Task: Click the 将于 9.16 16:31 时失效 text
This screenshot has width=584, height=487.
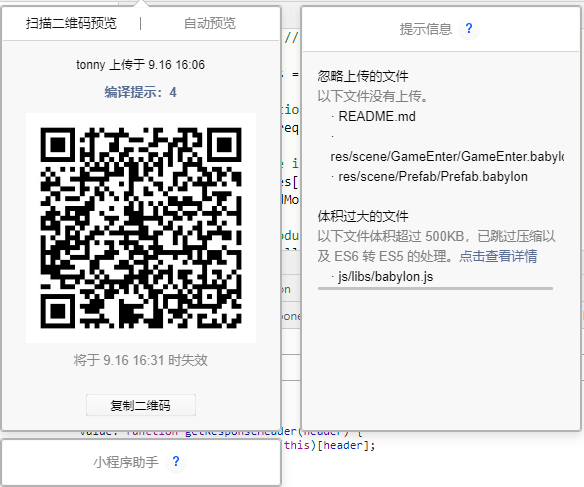Action: [140, 360]
